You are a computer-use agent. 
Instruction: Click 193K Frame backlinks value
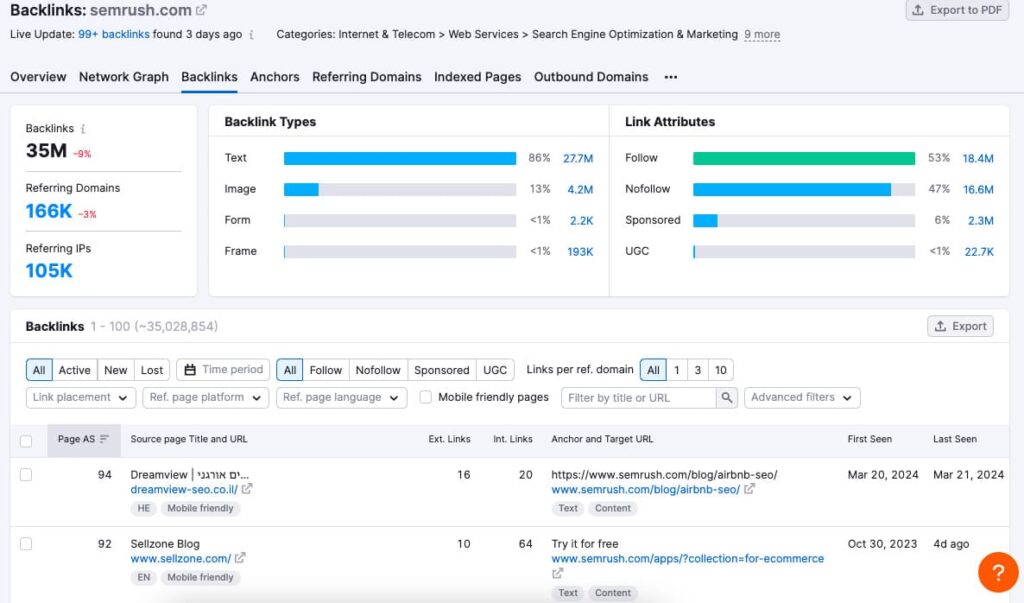(580, 252)
